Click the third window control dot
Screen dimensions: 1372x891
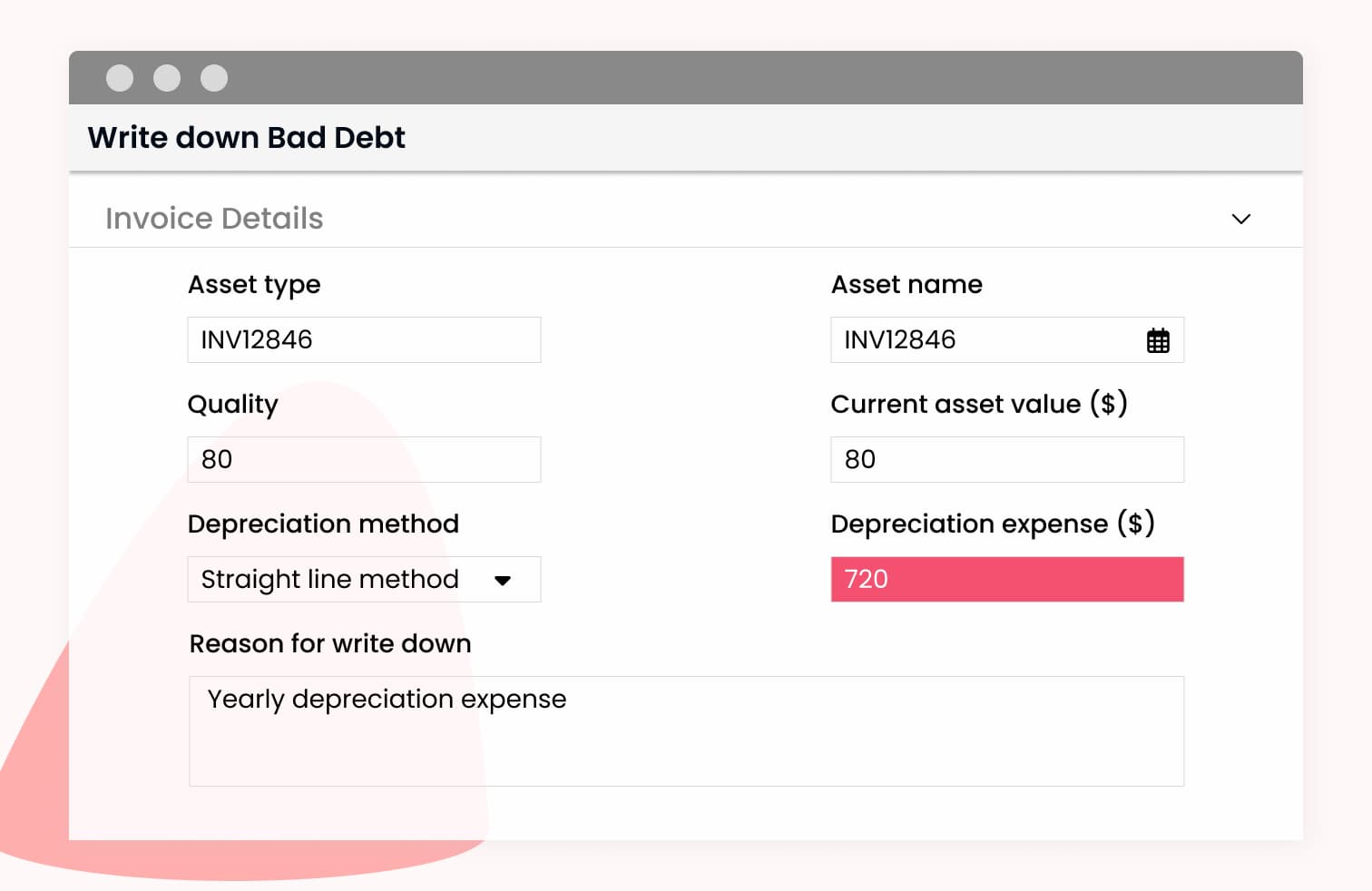(214, 78)
